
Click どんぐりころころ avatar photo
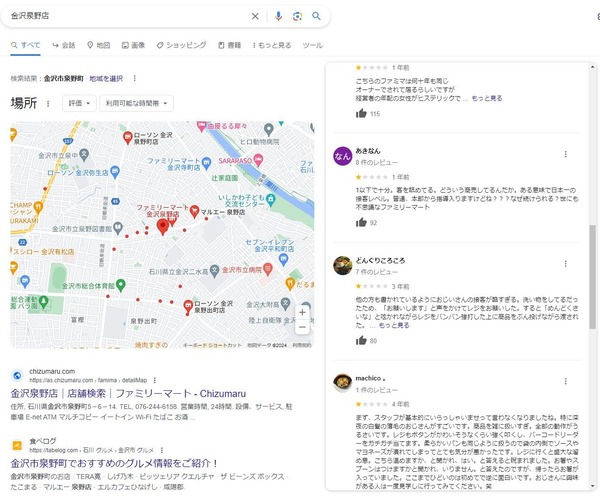coord(342,265)
